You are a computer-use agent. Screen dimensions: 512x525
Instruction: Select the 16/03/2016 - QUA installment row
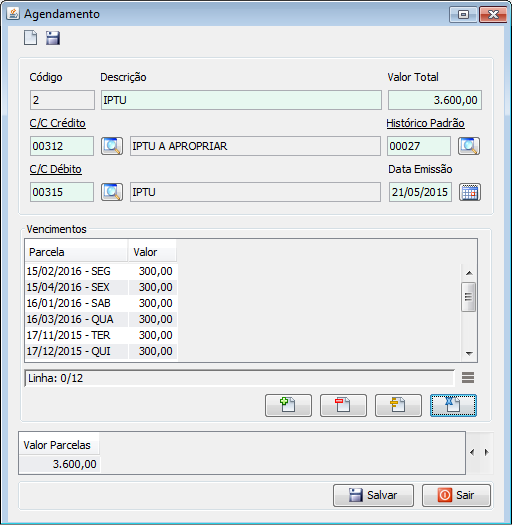click(x=101, y=319)
